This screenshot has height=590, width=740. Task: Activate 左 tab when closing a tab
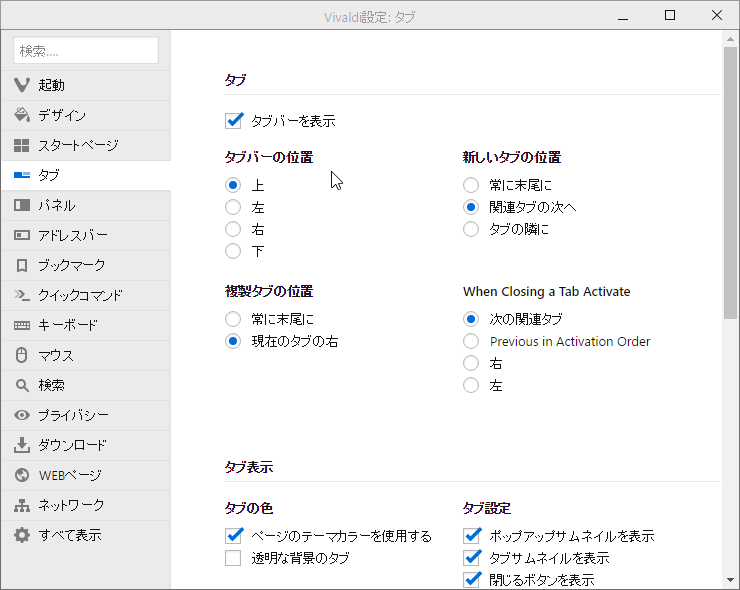[471, 385]
